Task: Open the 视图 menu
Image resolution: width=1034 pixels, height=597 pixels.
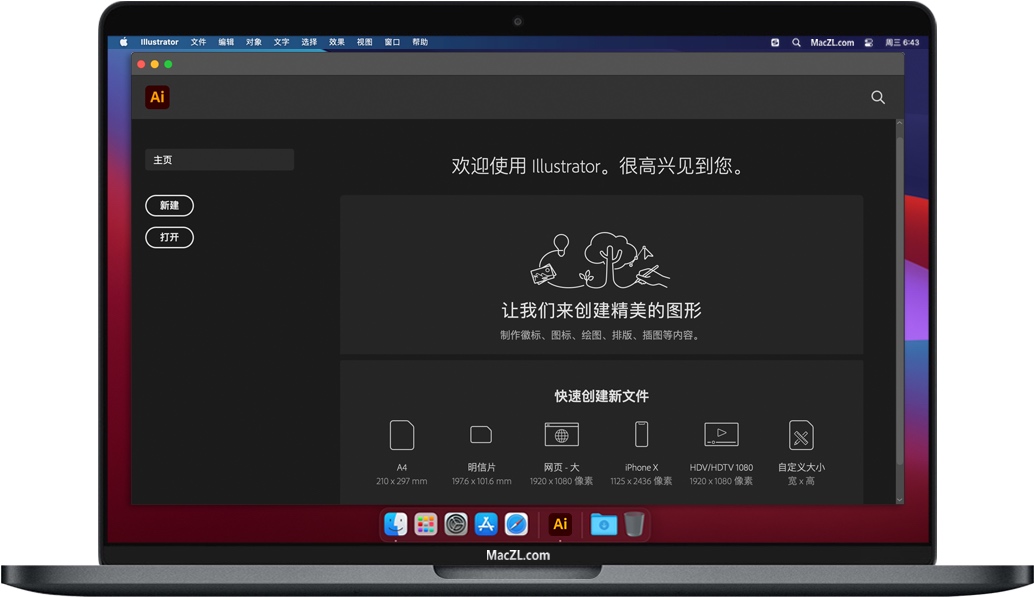Action: tap(364, 42)
